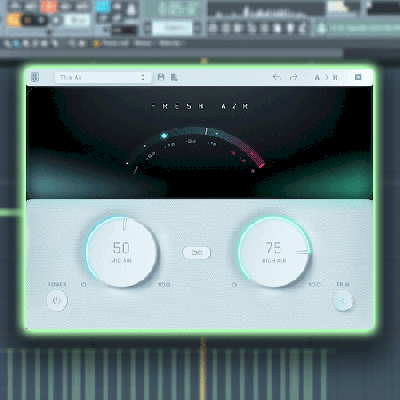Click the Mid Air knob showing 50
Screen dimensions: 400x400
point(122,252)
